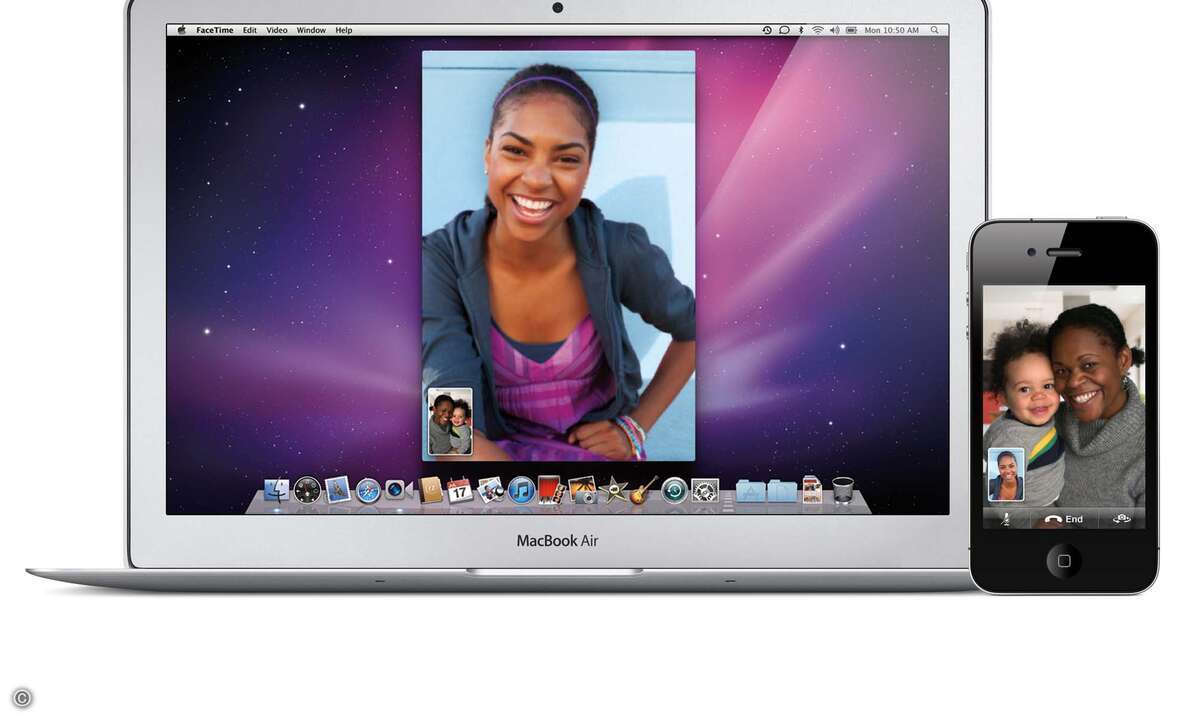
Task: Launch Mail from the Dock
Action: 337,489
